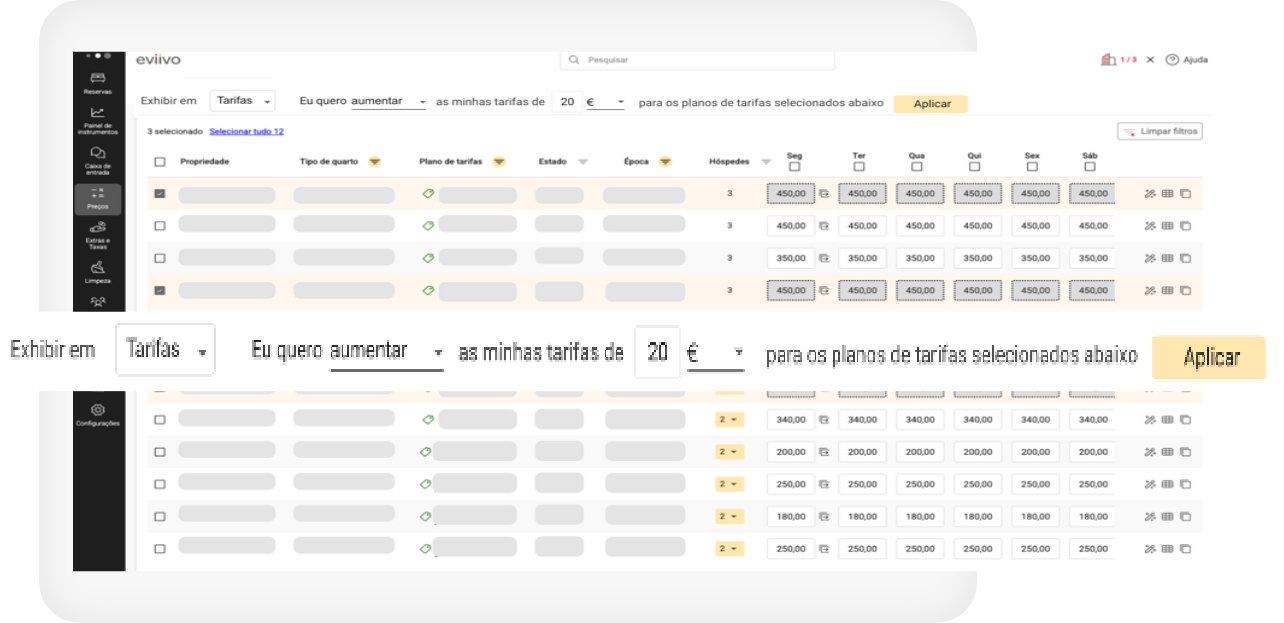Select the Preços sidebar menu item

(x=97, y=198)
